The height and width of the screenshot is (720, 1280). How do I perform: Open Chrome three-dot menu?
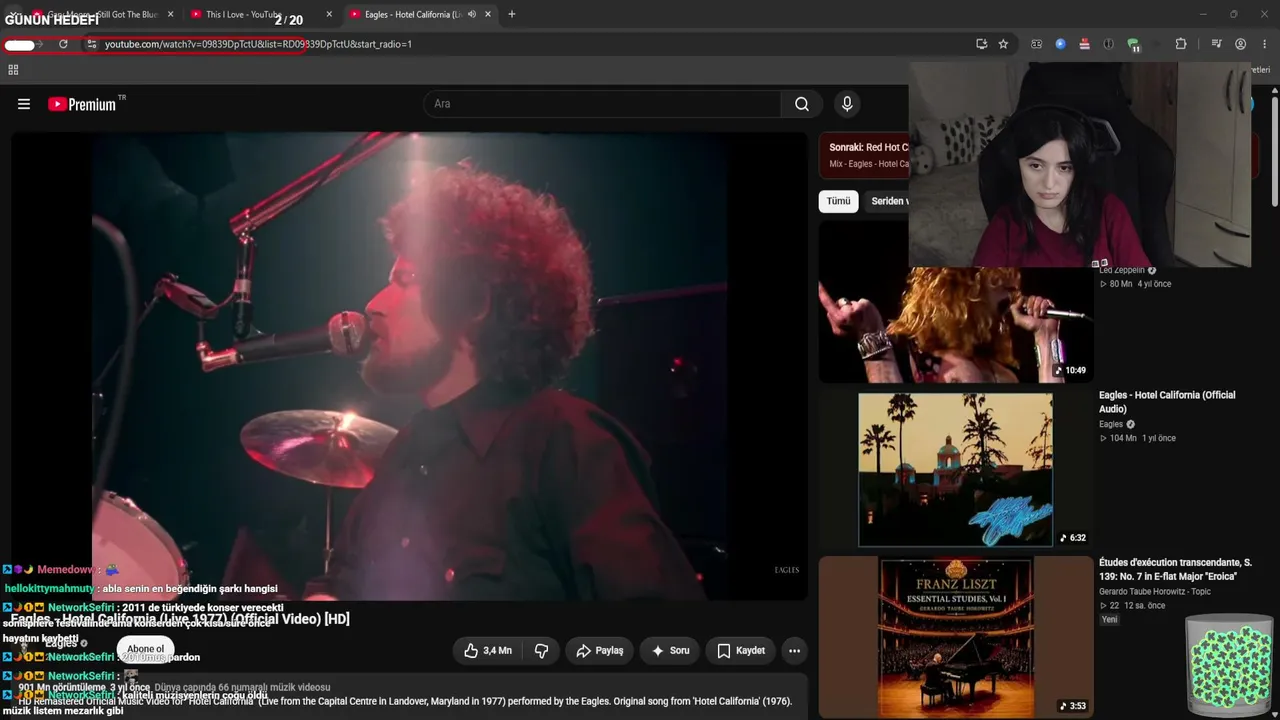pos(1265,44)
